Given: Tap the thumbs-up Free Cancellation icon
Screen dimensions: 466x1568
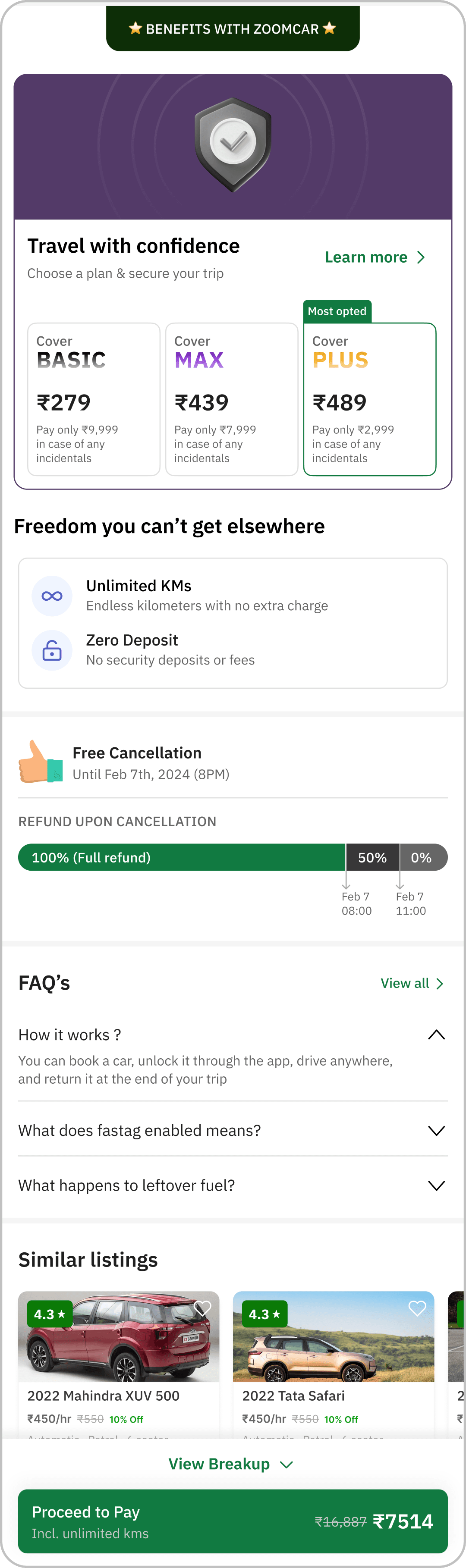Looking at the screenshot, I should tap(40, 762).
